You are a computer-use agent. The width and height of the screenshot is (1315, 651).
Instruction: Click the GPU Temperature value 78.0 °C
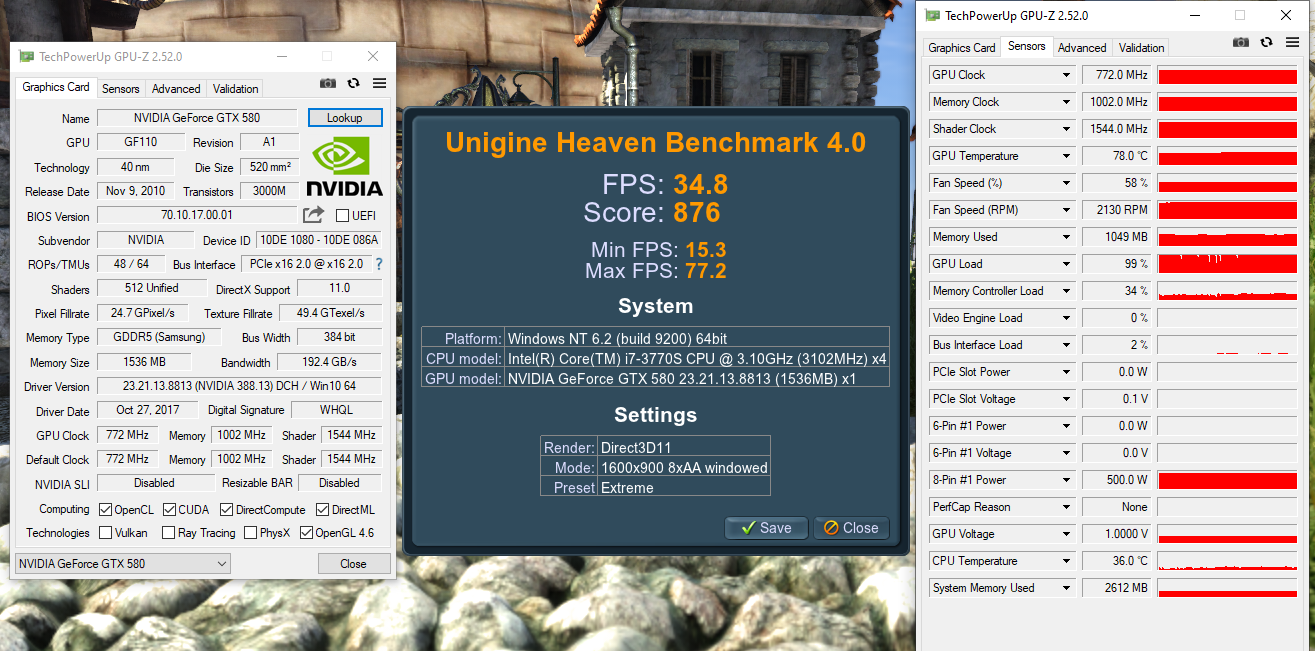[1117, 156]
